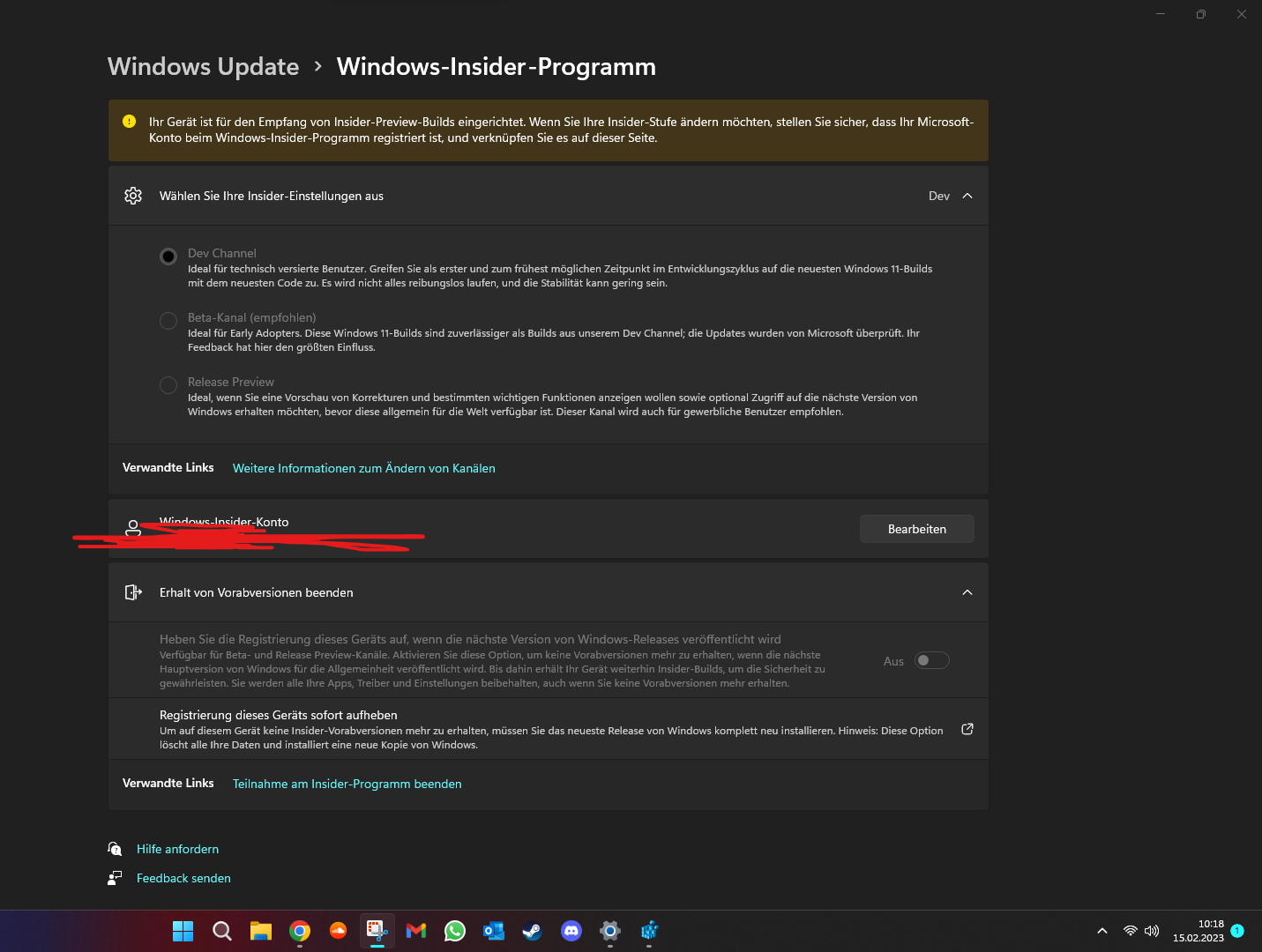Launch File Explorer from taskbar
The image size is (1262, 952).
[x=261, y=931]
